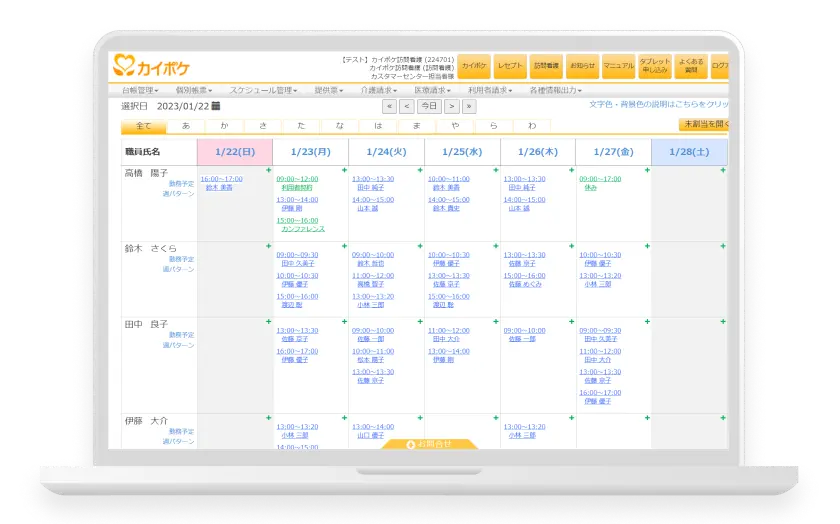Image resolution: width=840 pixels, height=524 pixels.
Task: Add a schedule entry for 田中 良子 on 1/28
Action: pos(723,322)
